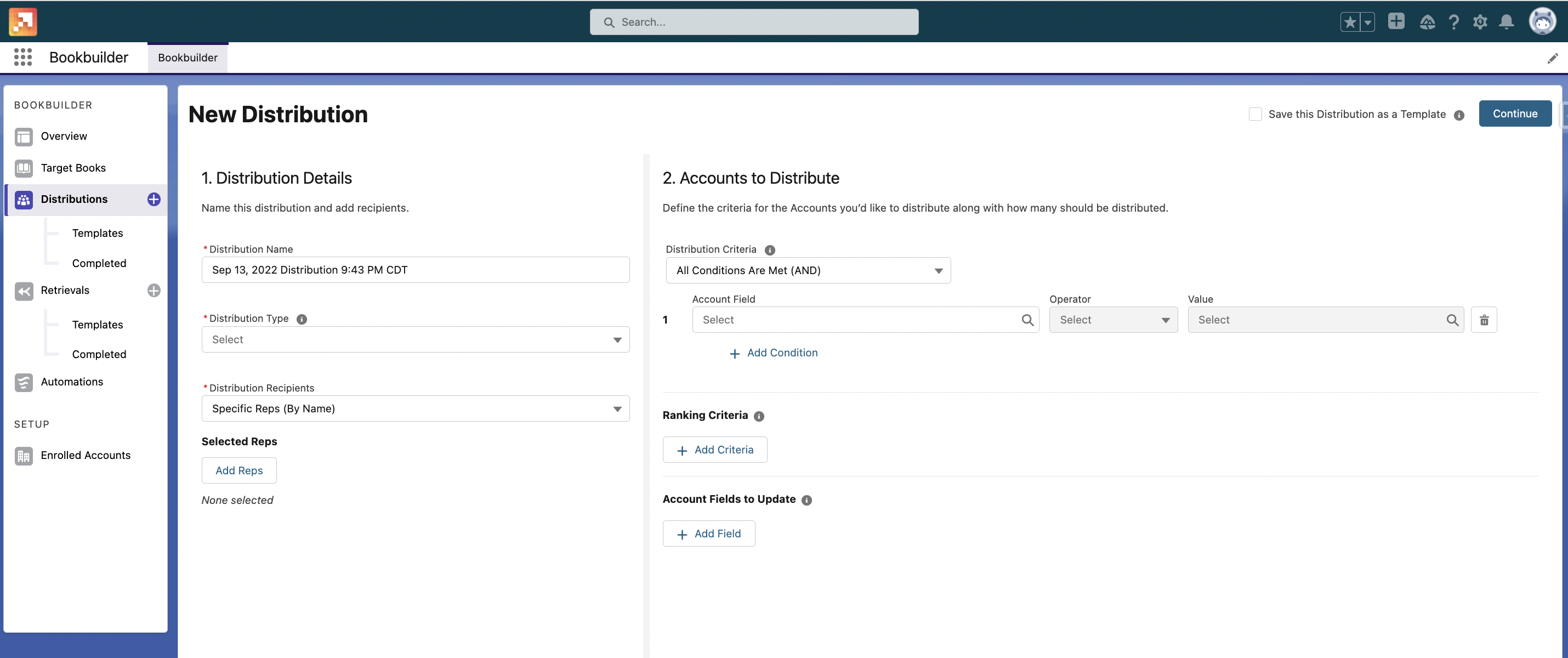
Task: Click the Target Books sidebar icon
Action: (x=24, y=168)
